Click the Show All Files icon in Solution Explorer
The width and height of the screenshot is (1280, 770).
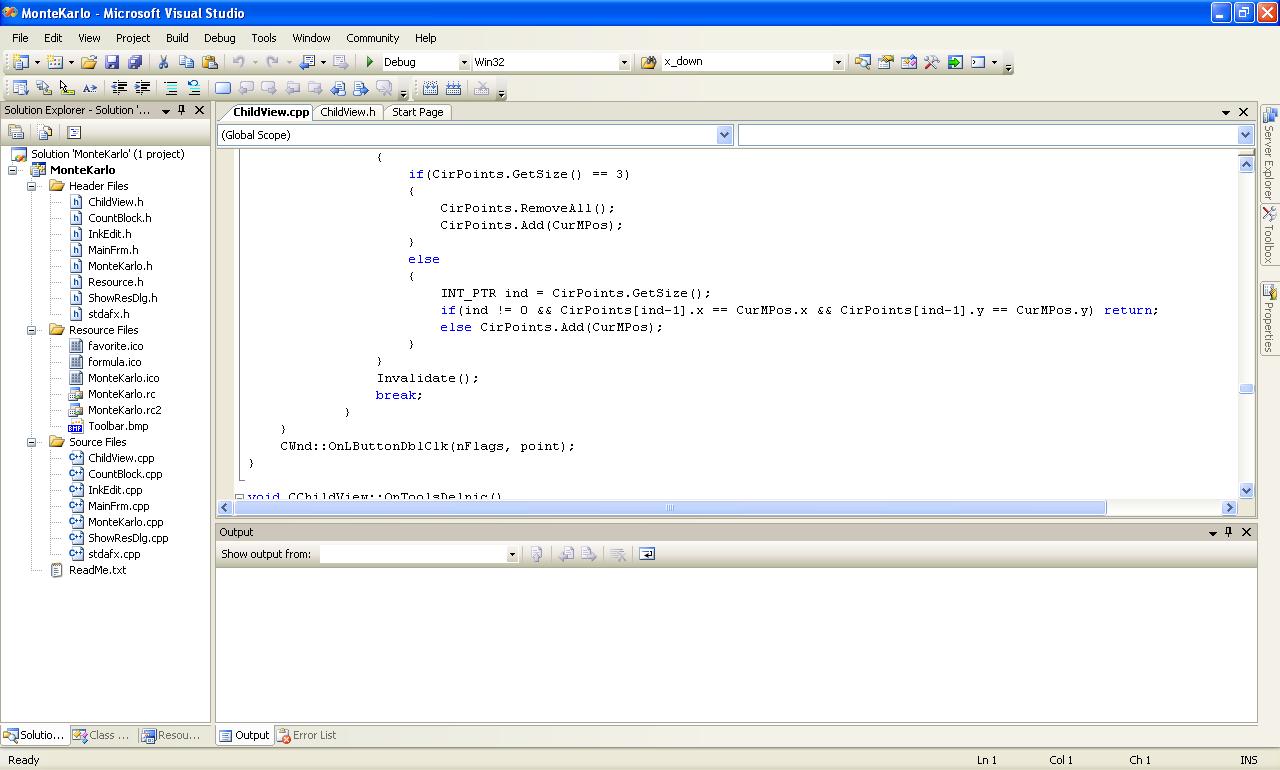click(x=45, y=132)
